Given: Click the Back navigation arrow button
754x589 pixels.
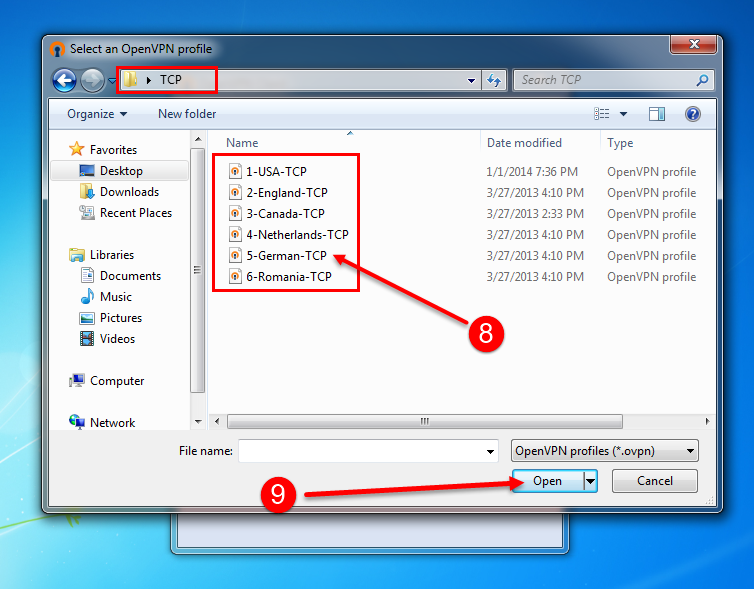Looking at the screenshot, I should 65,81.
